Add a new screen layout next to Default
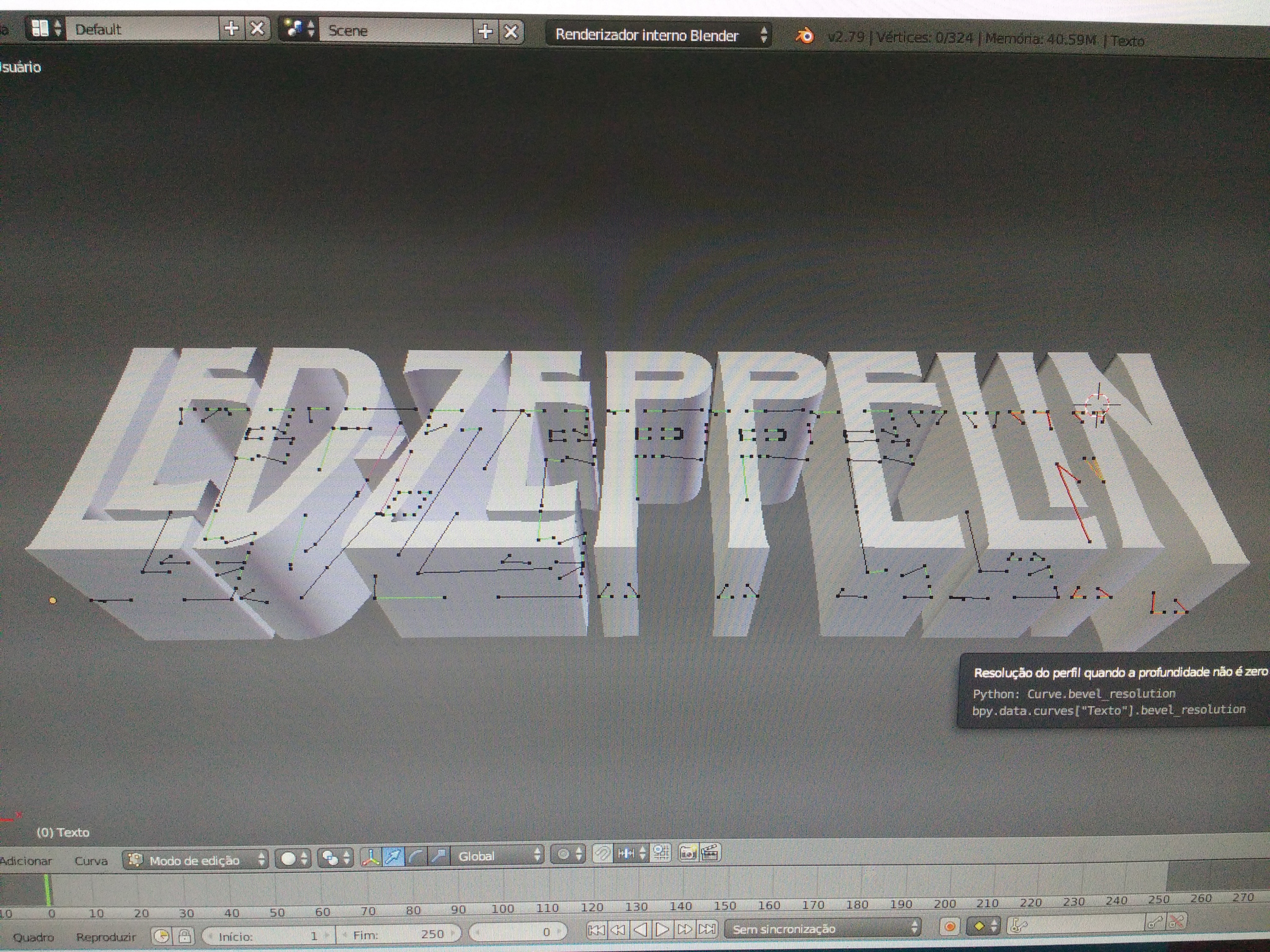 coord(231,29)
